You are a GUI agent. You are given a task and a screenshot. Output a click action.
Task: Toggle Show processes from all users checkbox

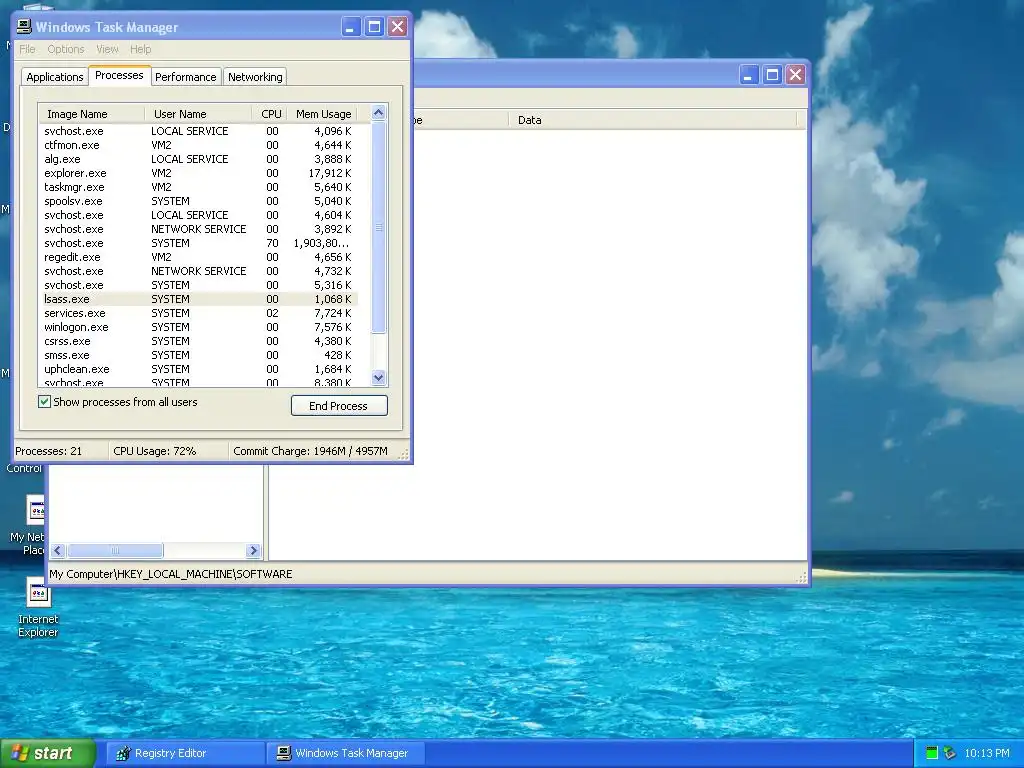(44, 402)
